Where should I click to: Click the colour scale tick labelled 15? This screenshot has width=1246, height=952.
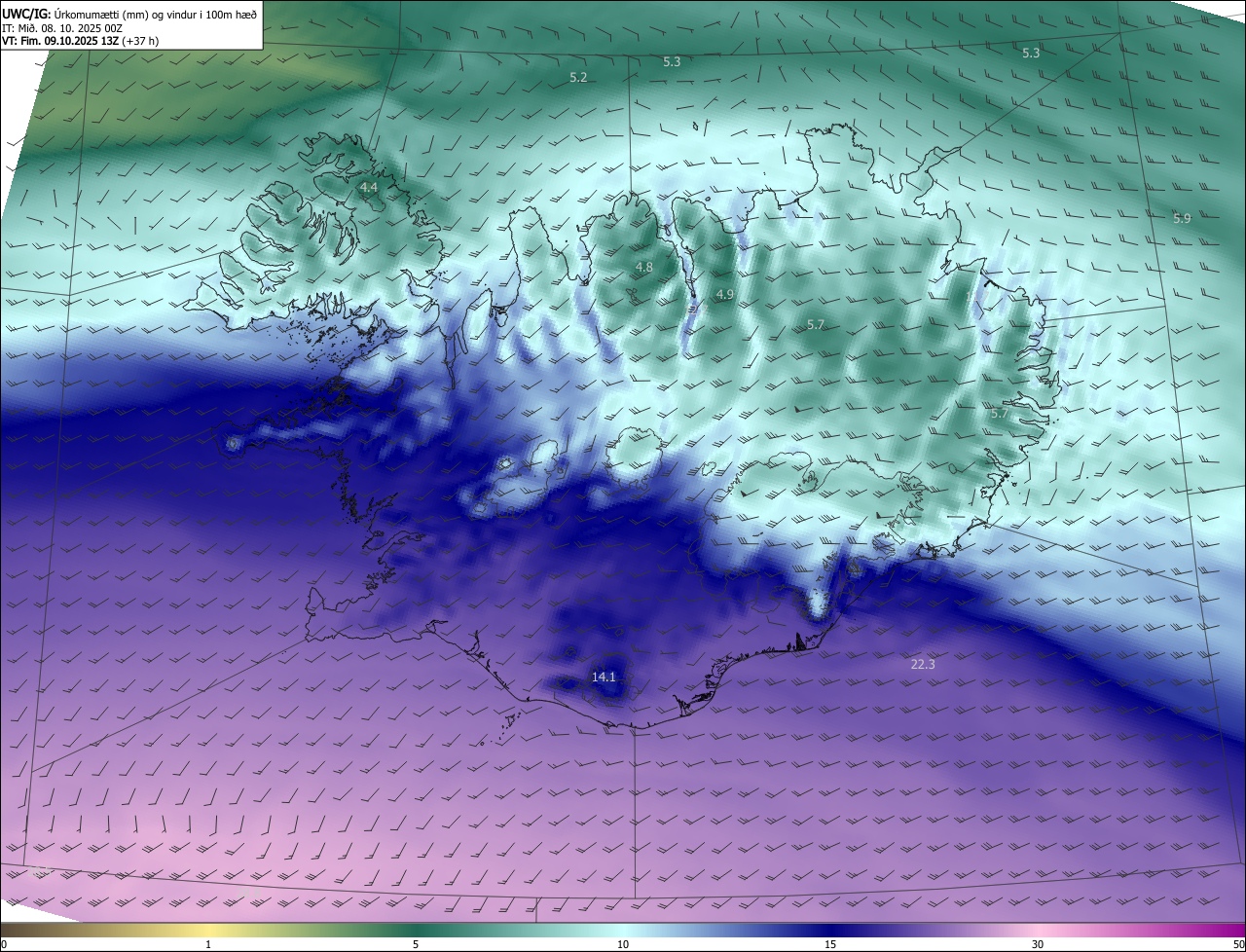[830, 944]
